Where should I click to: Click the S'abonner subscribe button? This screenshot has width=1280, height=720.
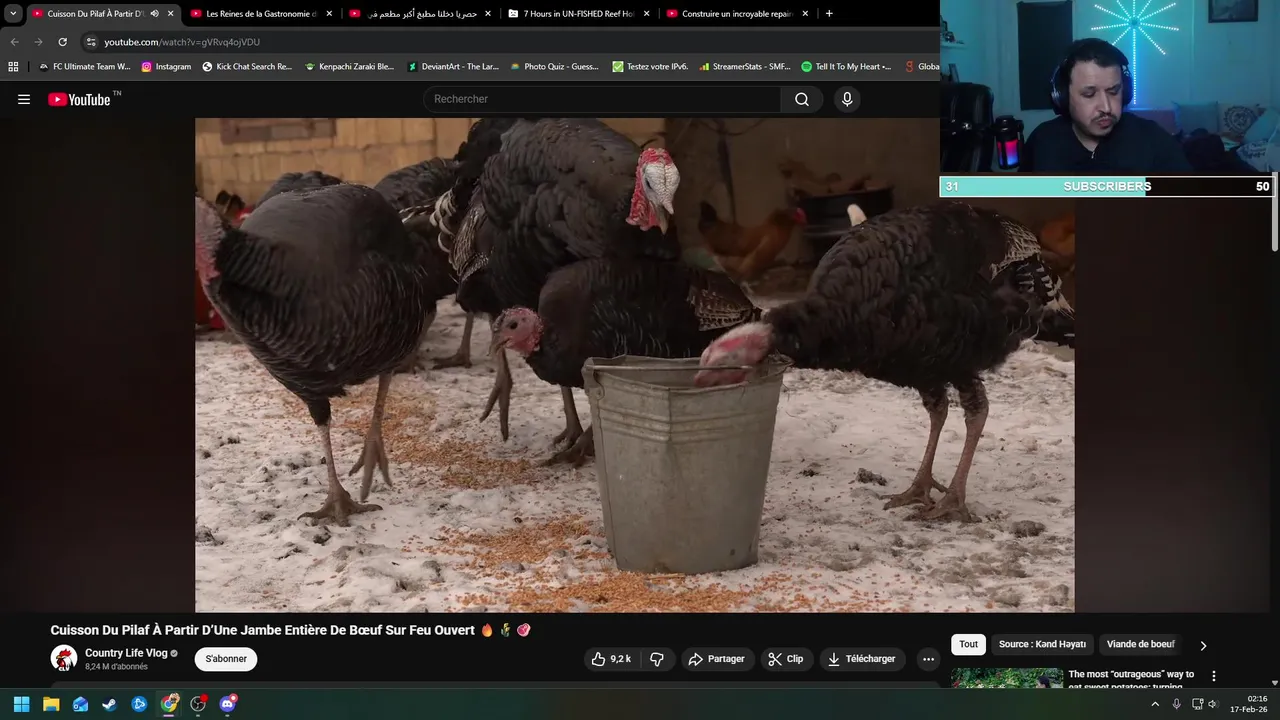click(226, 659)
